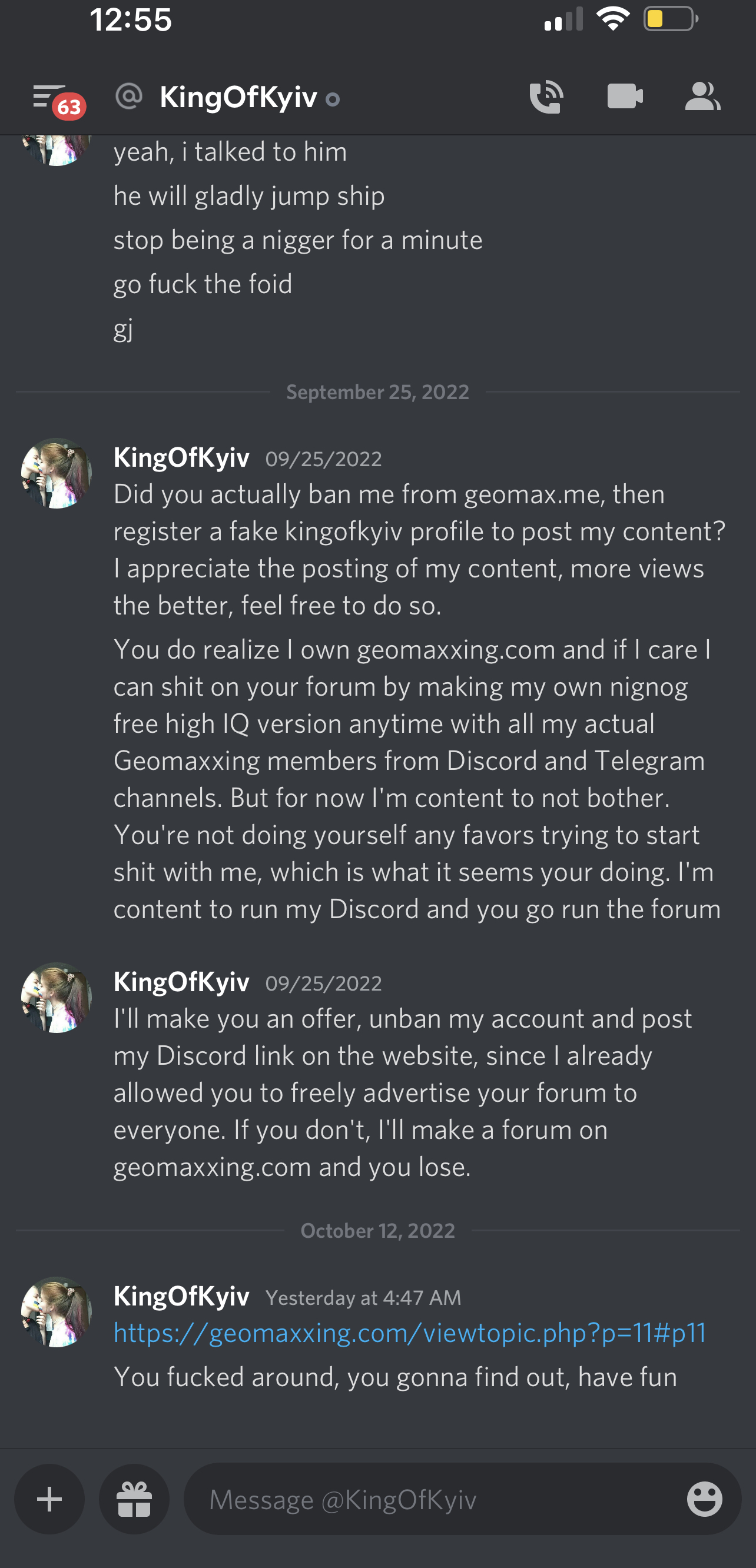Image resolution: width=756 pixels, height=1568 pixels.
Task: Start a video call
Action: (625, 96)
